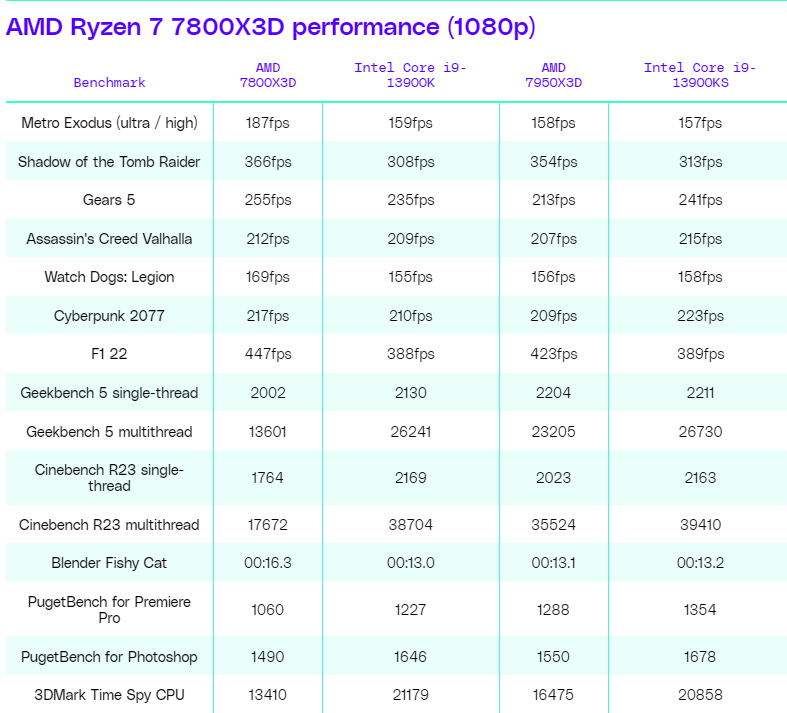The height and width of the screenshot is (713, 787).
Task: Click the PugetBench for Photoshop label
Action: pyautogui.click(x=109, y=657)
